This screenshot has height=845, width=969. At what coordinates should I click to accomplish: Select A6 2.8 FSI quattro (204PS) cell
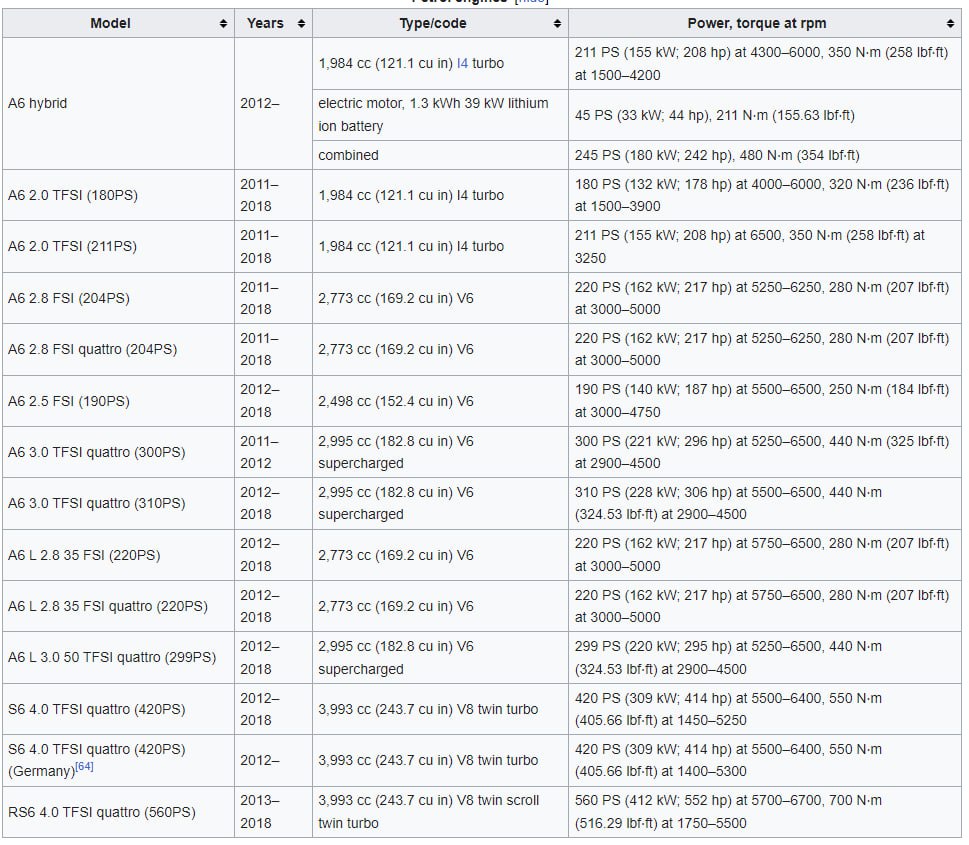tap(118, 349)
